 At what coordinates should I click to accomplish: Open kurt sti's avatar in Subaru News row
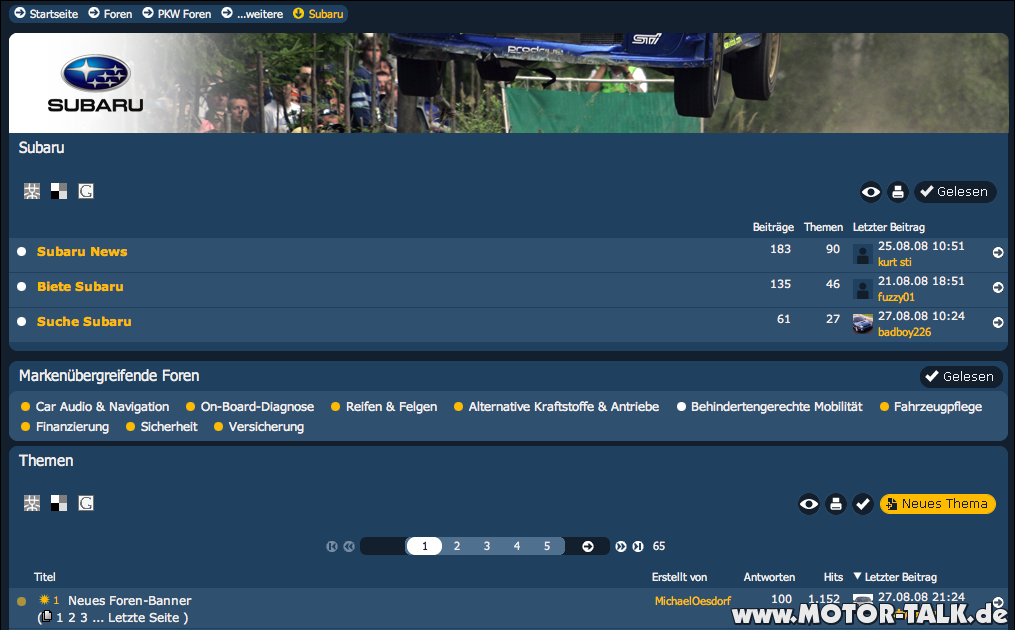[862, 254]
